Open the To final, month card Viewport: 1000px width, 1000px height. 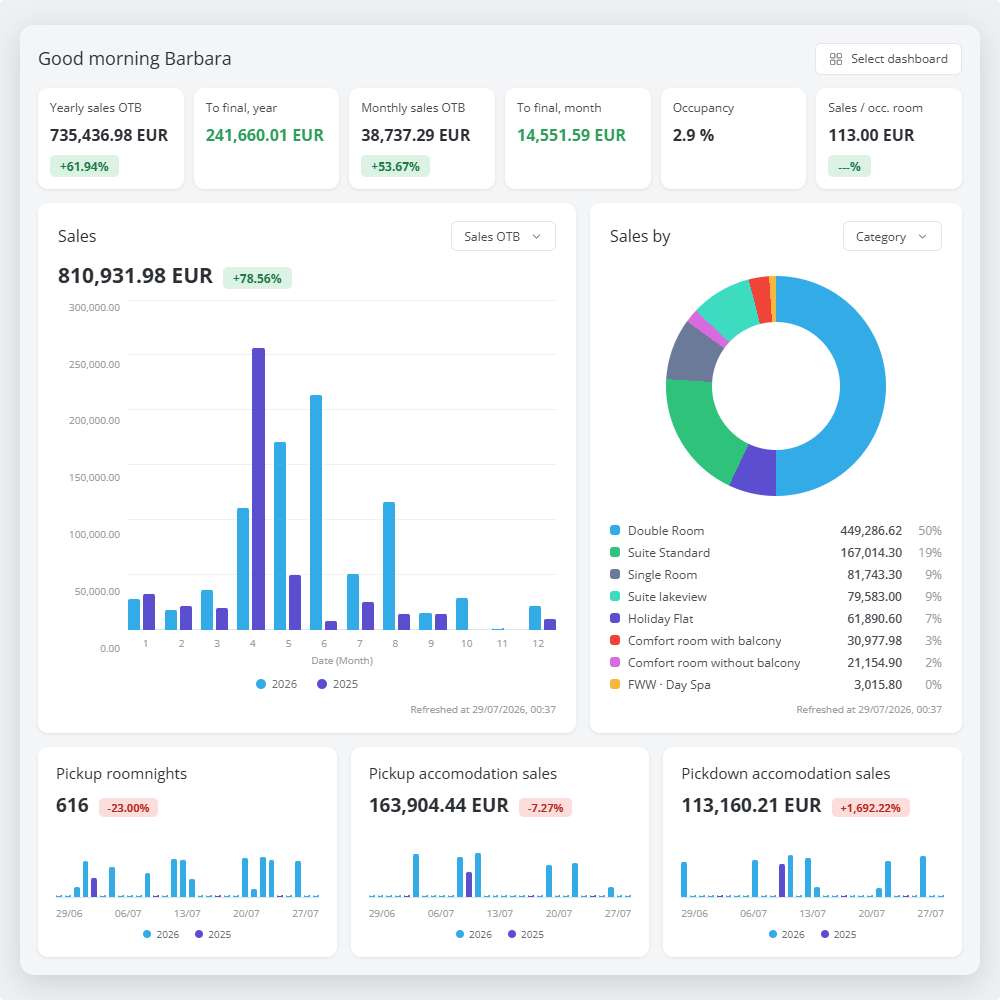578,138
